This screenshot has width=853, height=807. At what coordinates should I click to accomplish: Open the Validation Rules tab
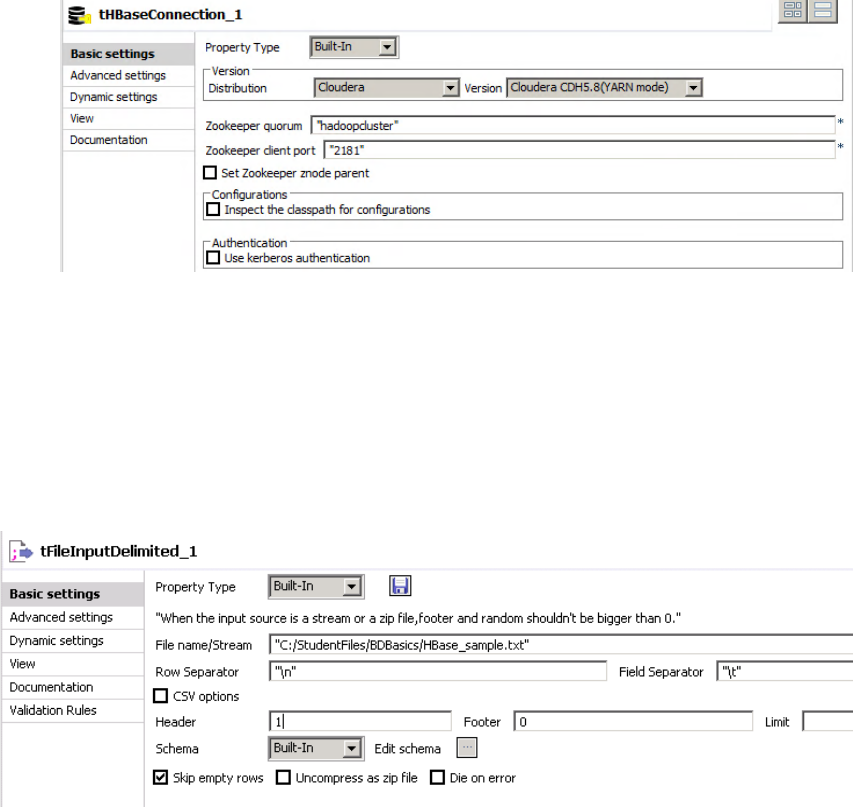coord(73,711)
